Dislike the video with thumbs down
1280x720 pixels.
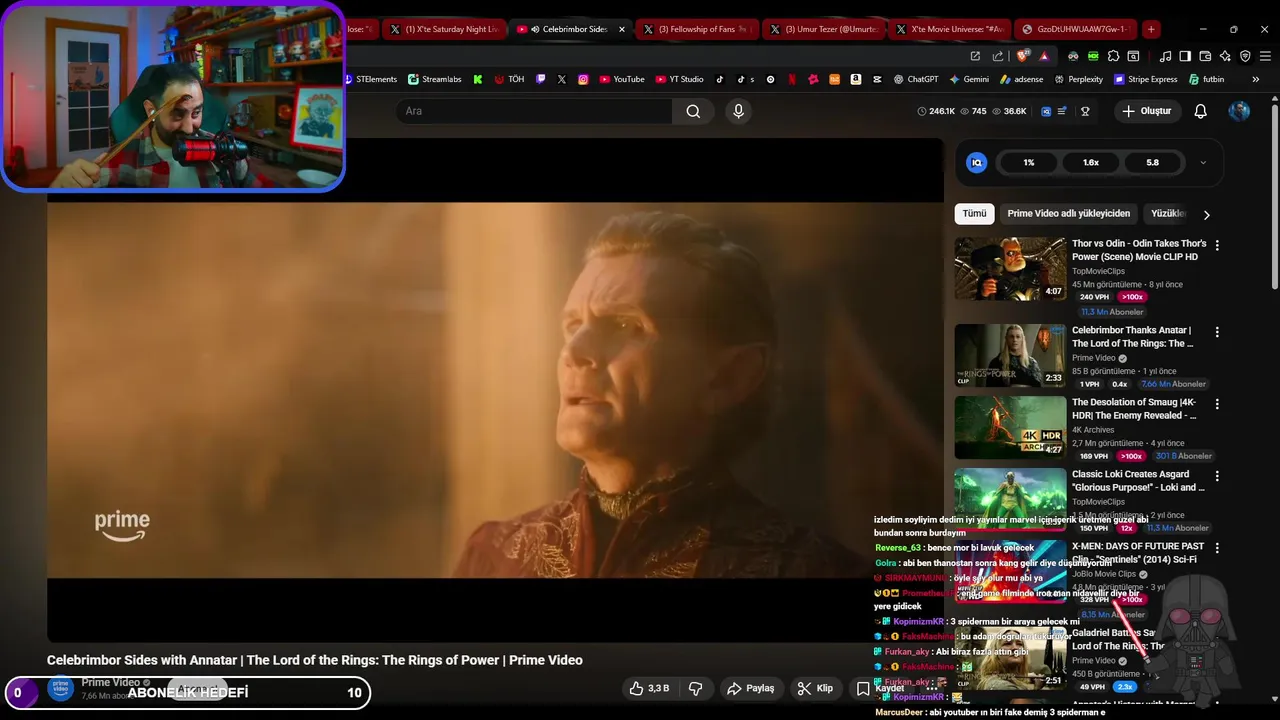(x=695, y=688)
